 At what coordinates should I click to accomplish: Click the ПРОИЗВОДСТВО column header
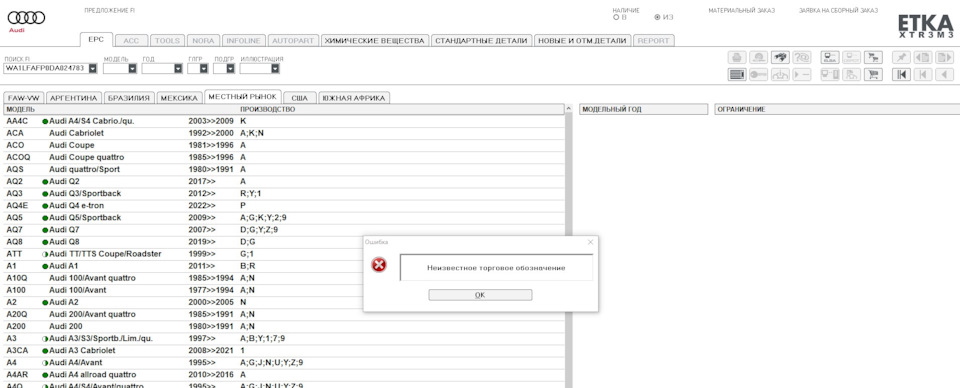click(x=267, y=110)
